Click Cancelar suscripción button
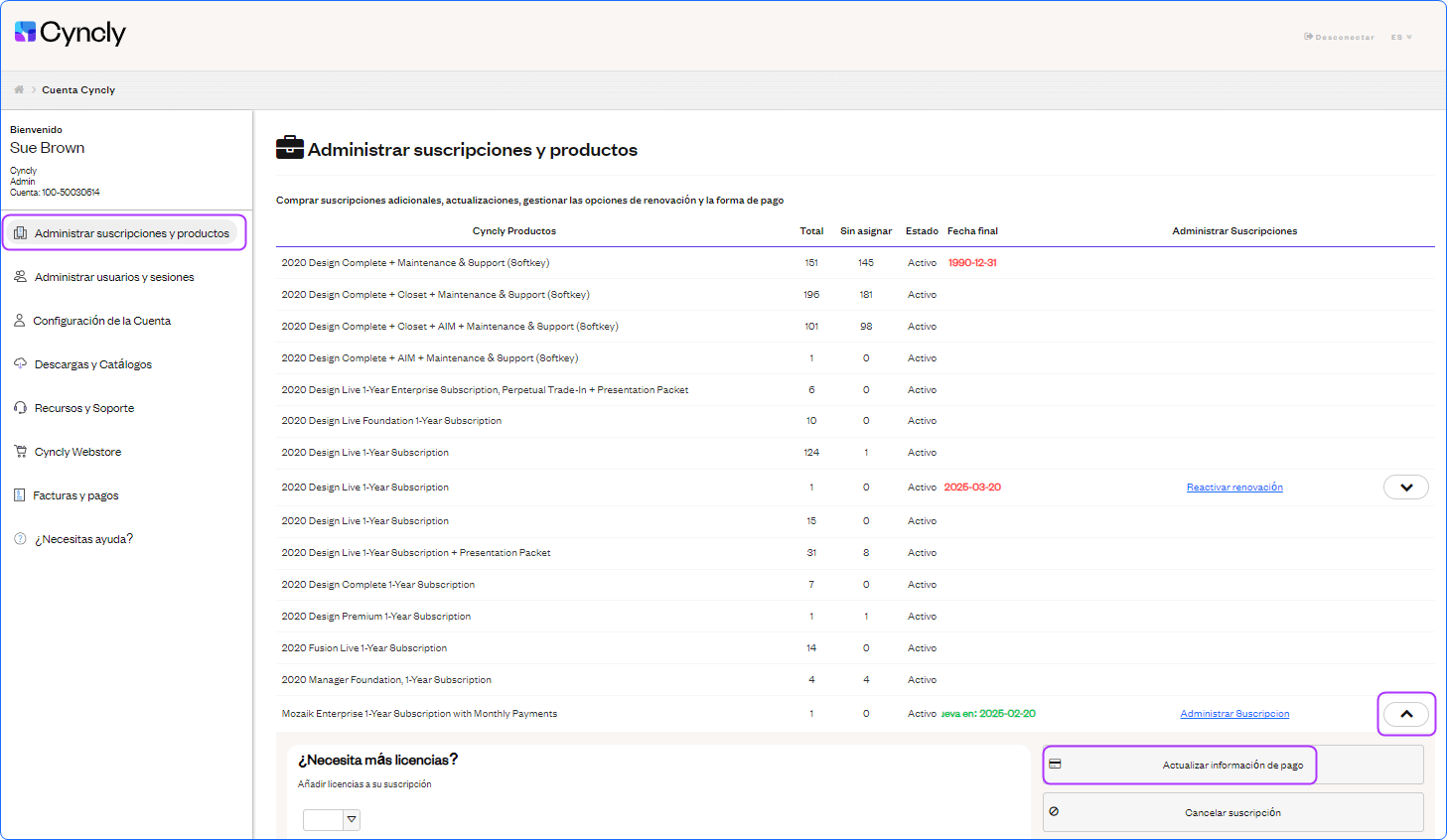 1232,812
